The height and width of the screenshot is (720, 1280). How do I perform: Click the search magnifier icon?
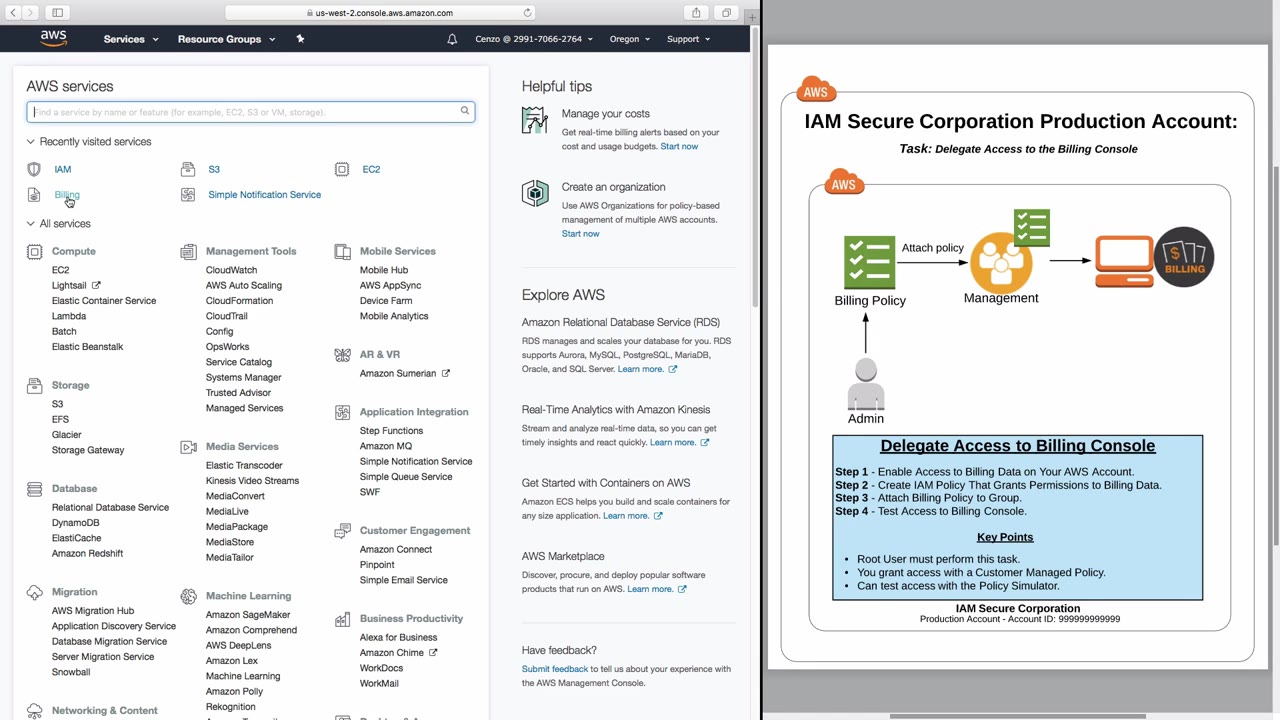click(x=465, y=111)
